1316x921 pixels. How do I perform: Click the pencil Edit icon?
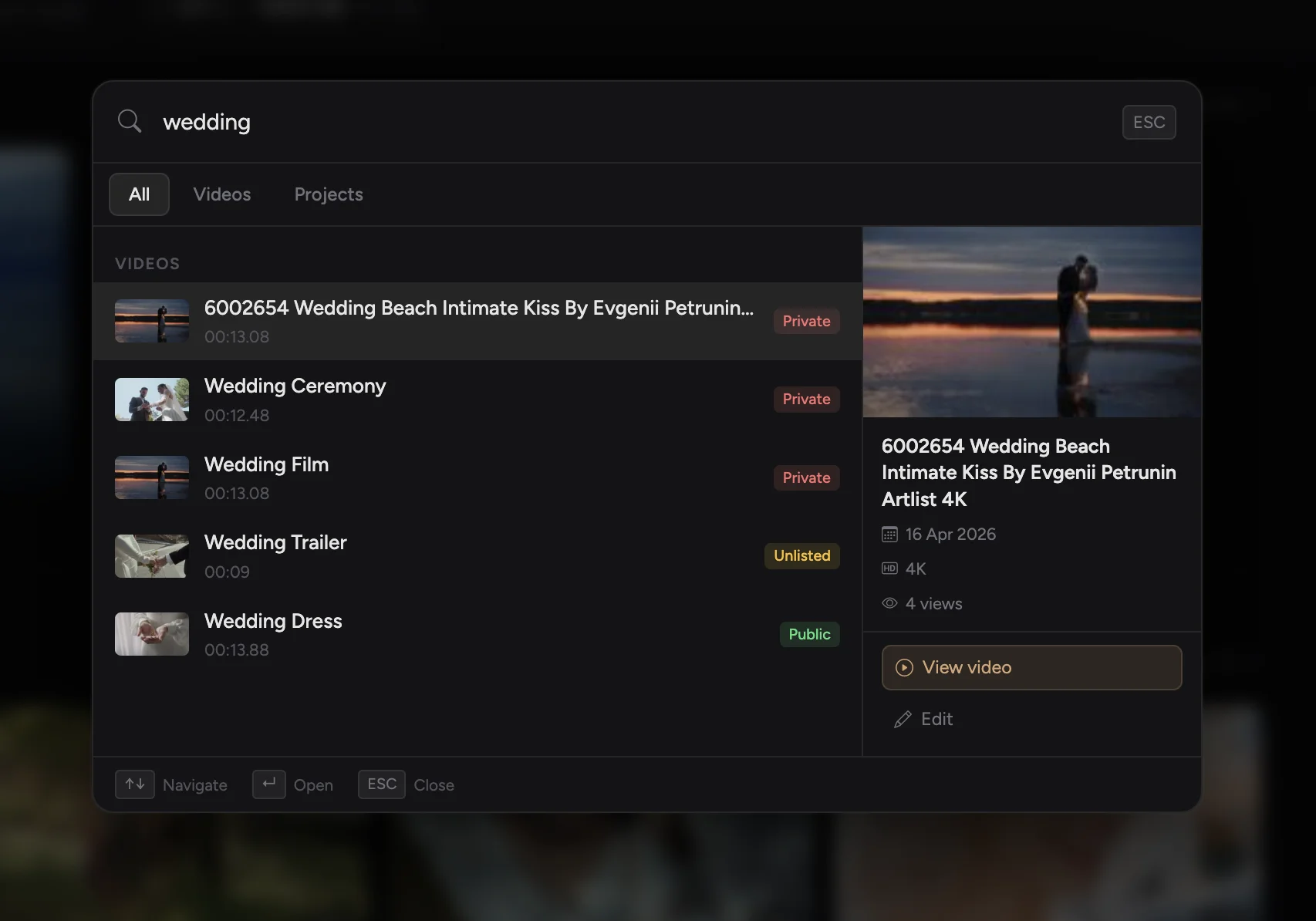pyautogui.click(x=903, y=719)
